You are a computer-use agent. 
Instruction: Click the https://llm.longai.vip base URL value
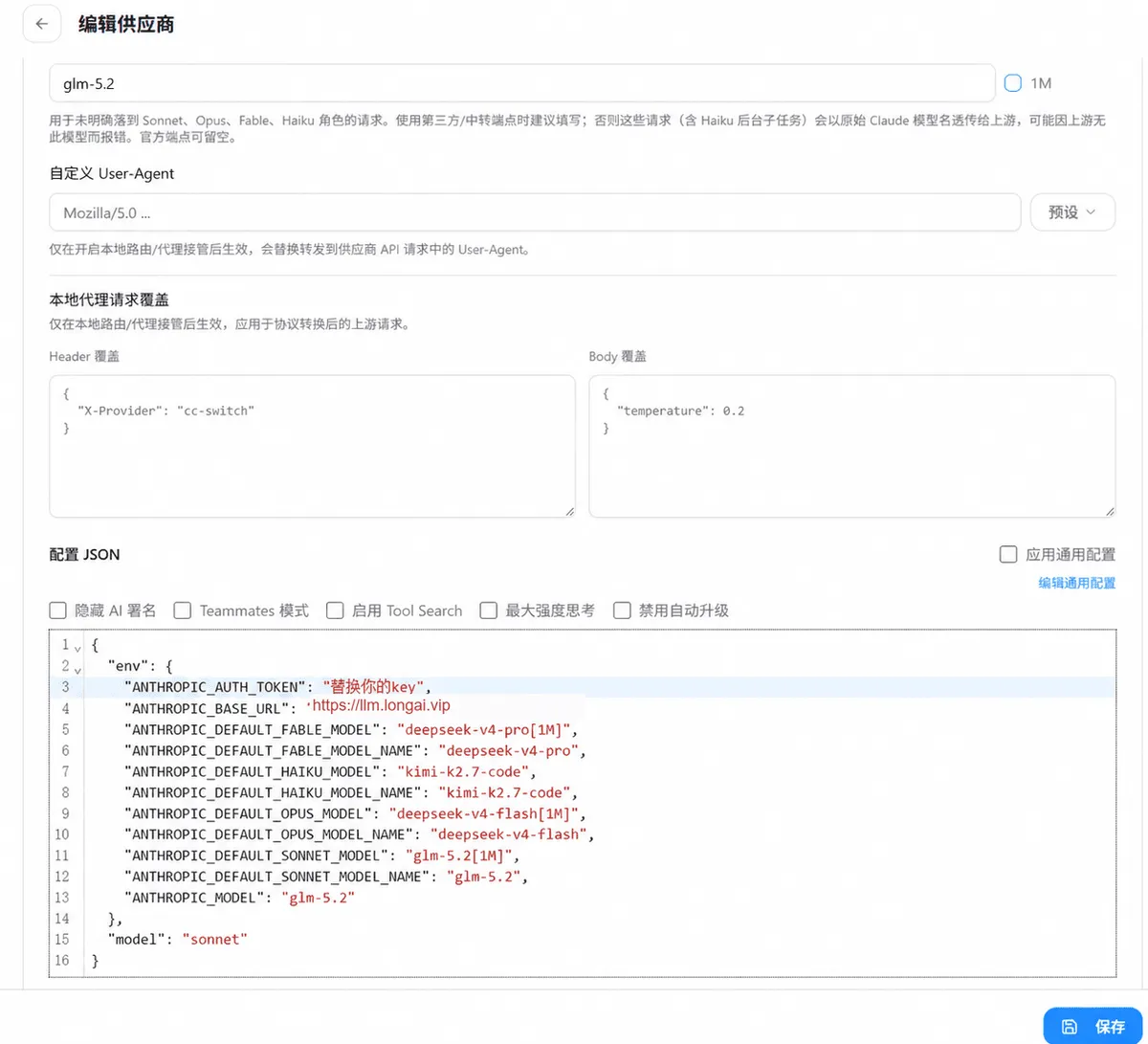click(x=381, y=705)
